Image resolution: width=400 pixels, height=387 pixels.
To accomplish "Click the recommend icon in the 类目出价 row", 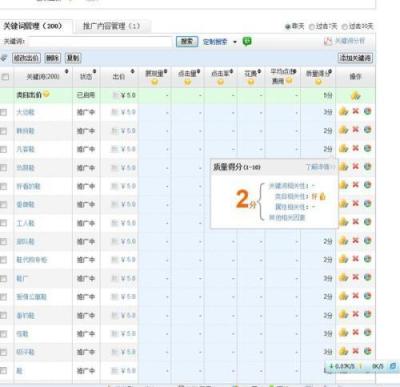I will tap(355, 96).
